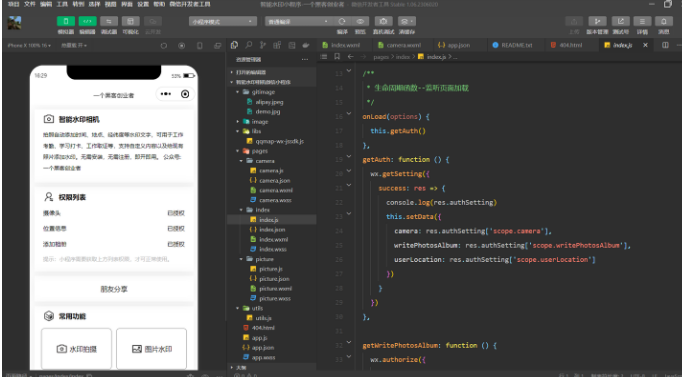The height and width of the screenshot is (377, 682).
Task: Open the Settings menu in the menu bar
Action: click(143, 4)
